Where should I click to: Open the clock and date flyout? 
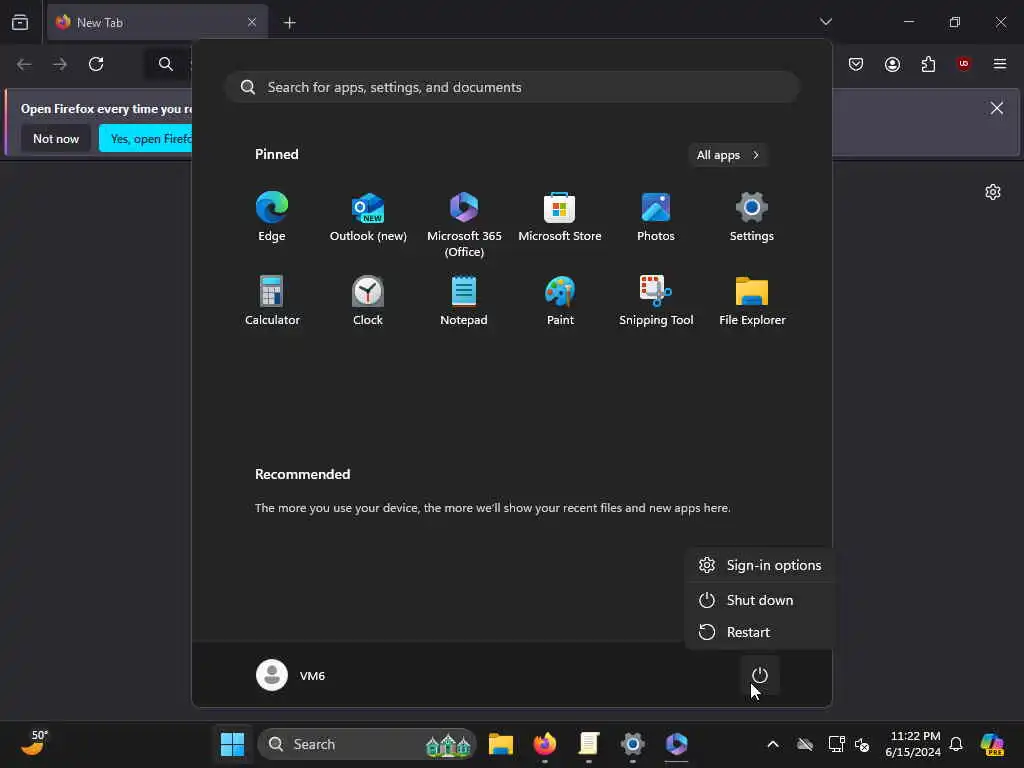pyautogui.click(x=912, y=744)
